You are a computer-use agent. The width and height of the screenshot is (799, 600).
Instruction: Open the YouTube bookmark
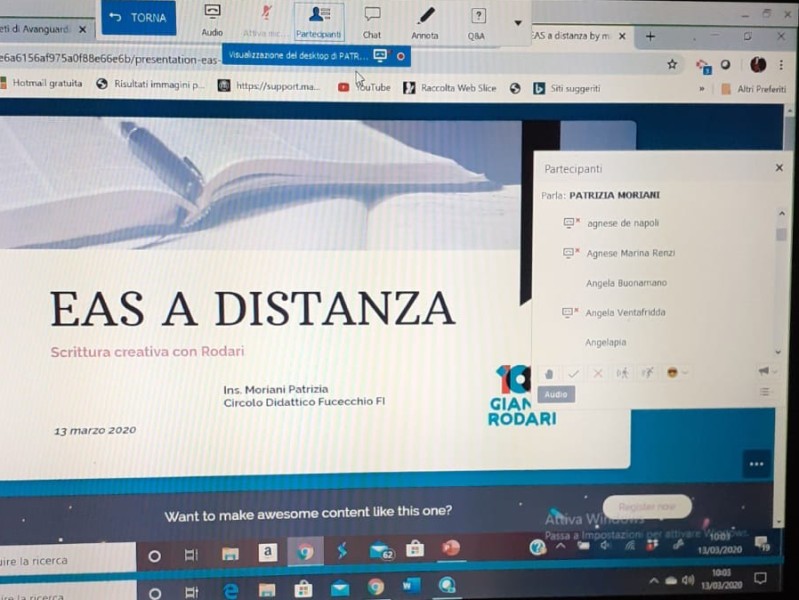pyautogui.click(x=365, y=88)
